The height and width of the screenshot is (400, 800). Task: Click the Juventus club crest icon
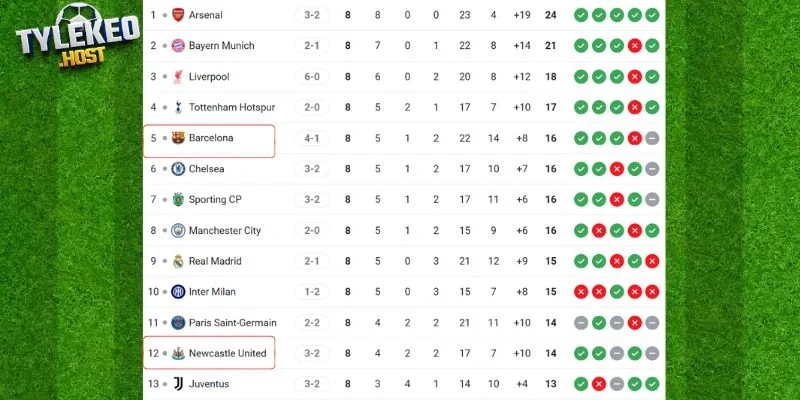[x=178, y=384]
